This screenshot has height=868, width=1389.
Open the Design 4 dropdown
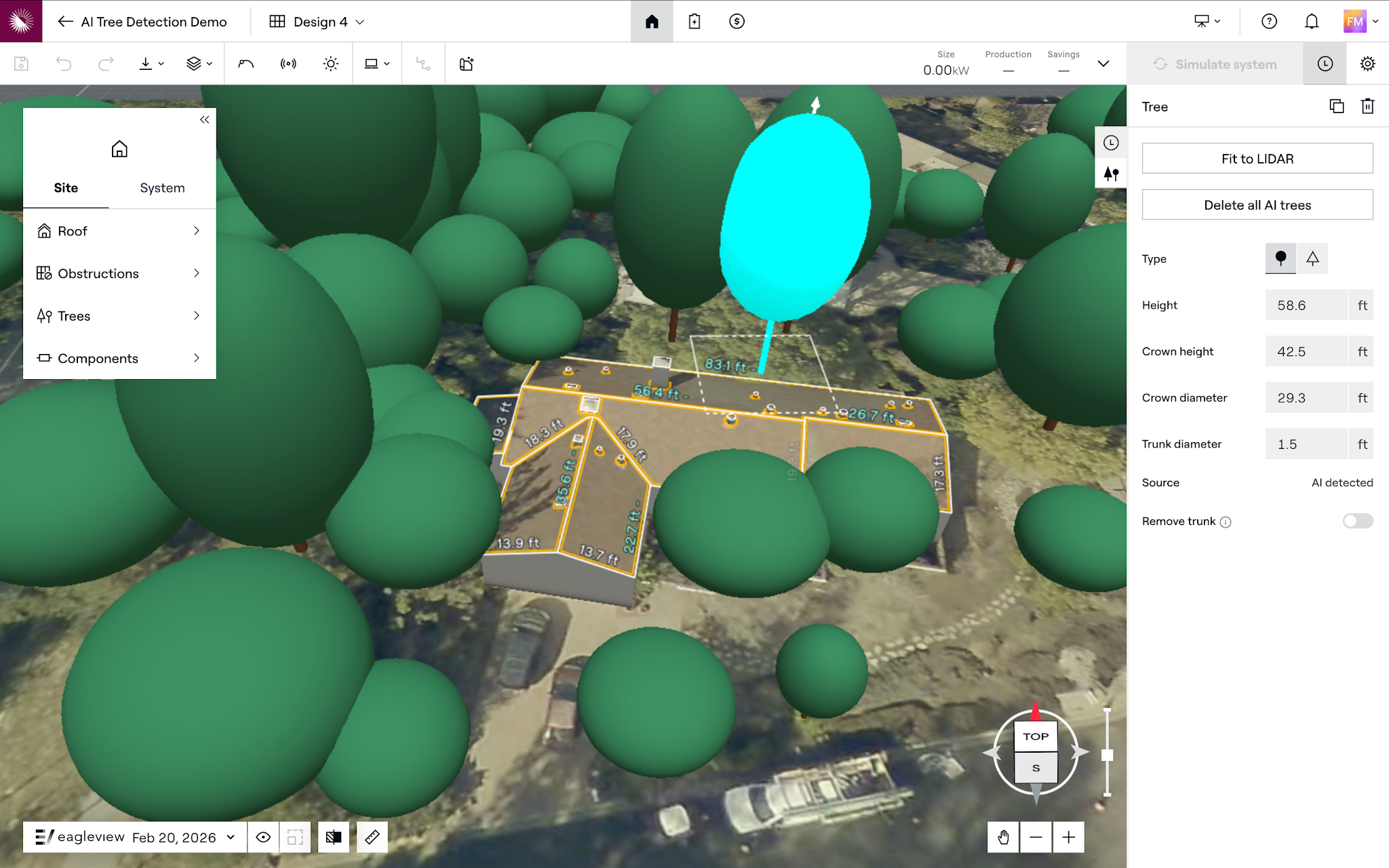317,22
